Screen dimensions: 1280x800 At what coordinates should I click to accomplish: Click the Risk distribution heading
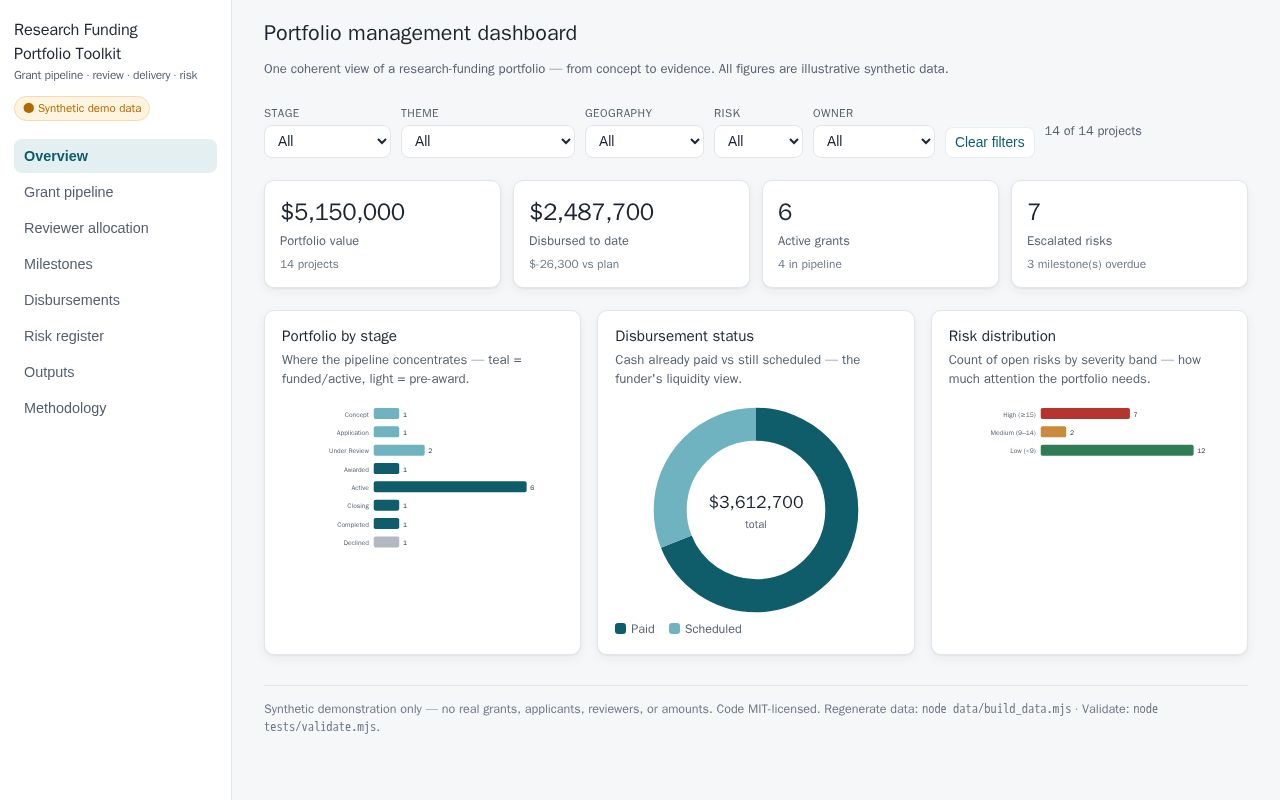click(1002, 336)
